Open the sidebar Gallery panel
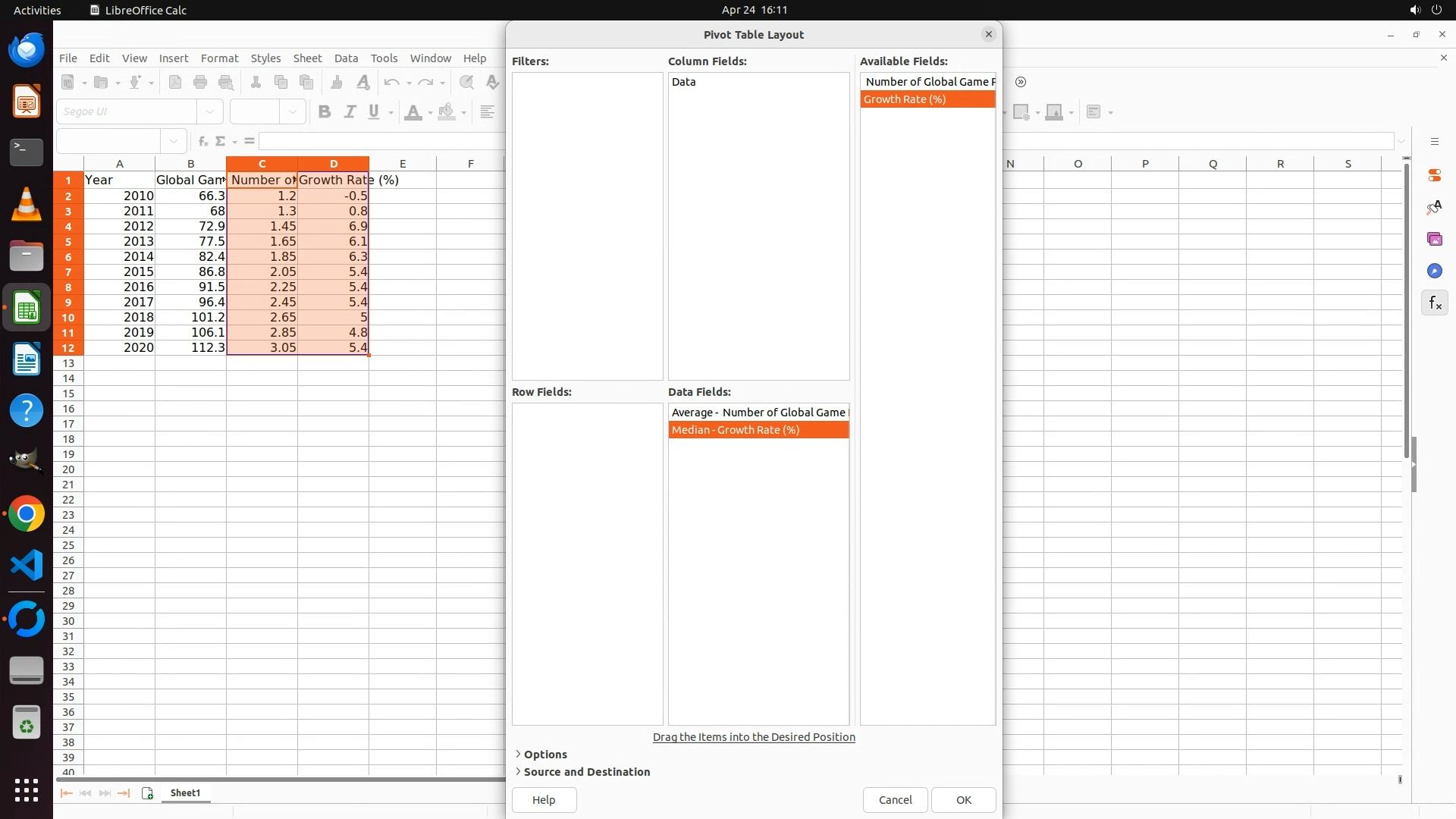Viewport: 1456px width, 819px height. click(x=1434, y=239)
